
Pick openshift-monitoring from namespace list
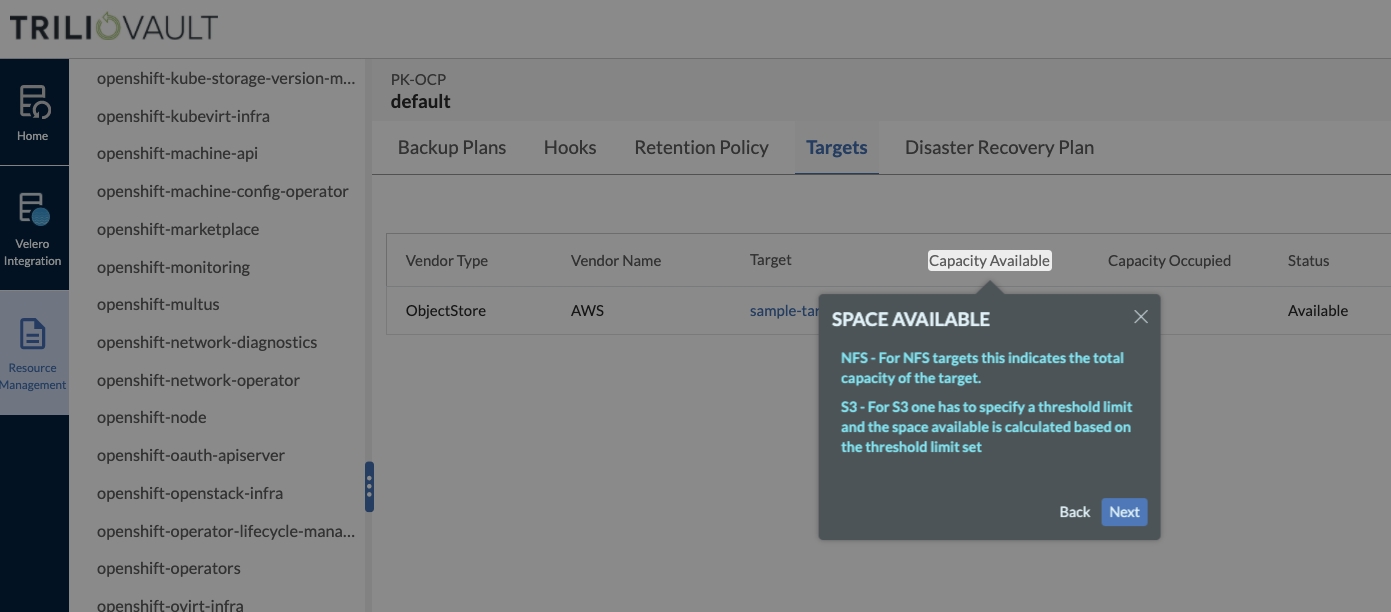[173, 267]
